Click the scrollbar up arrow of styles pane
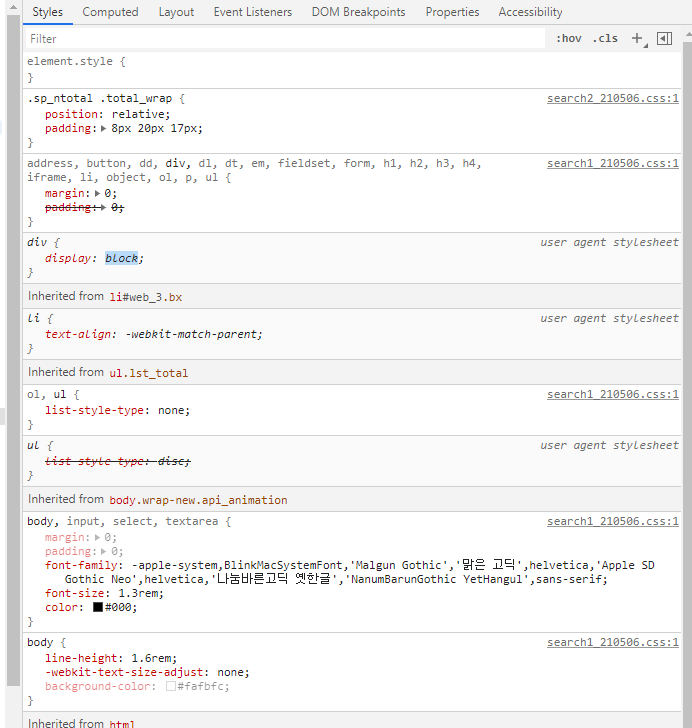Screen dimensions: 692x728 [x=687, y=33]
